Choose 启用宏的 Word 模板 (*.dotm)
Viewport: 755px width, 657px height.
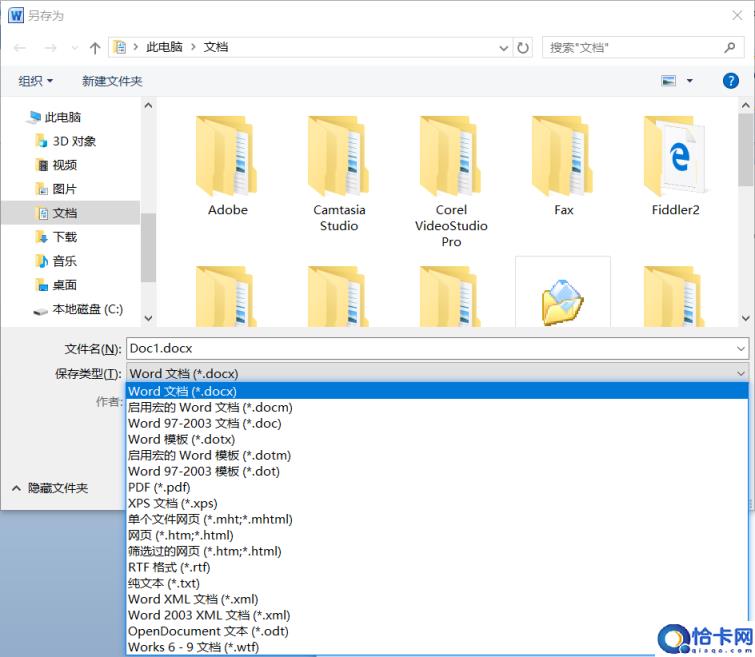[437, 455]
